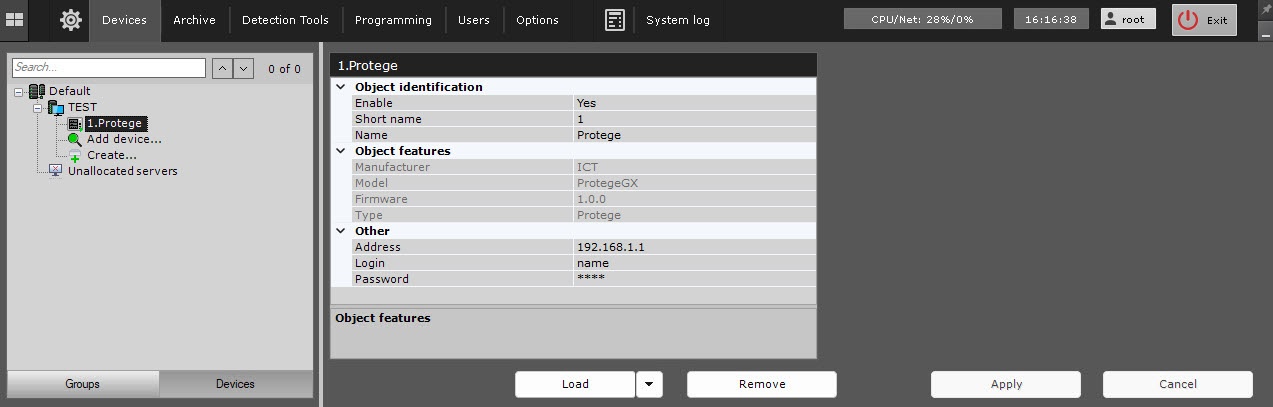Image resolution: width=1273 pixels, height=407 pixels.
Task: Click the Create plus icon
Action: point(75,156)
